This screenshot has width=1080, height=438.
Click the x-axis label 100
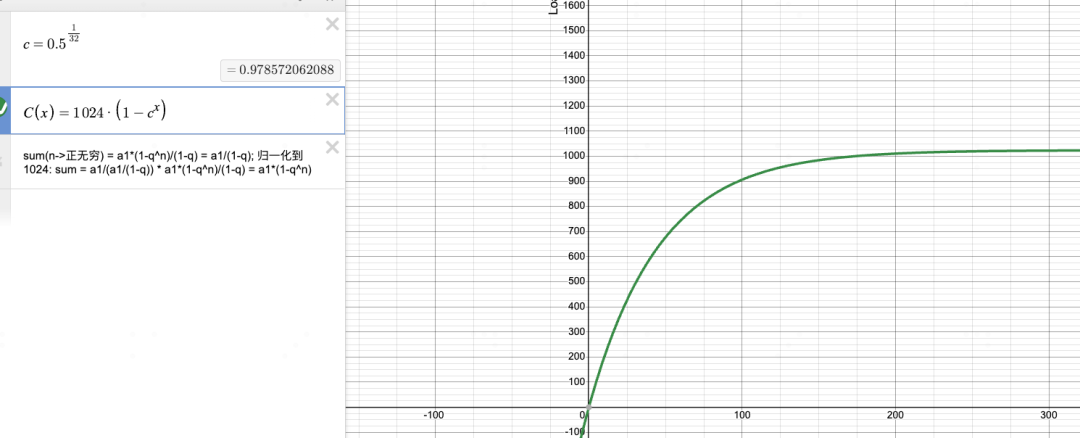pyautogui.click(x=742, y=415)
